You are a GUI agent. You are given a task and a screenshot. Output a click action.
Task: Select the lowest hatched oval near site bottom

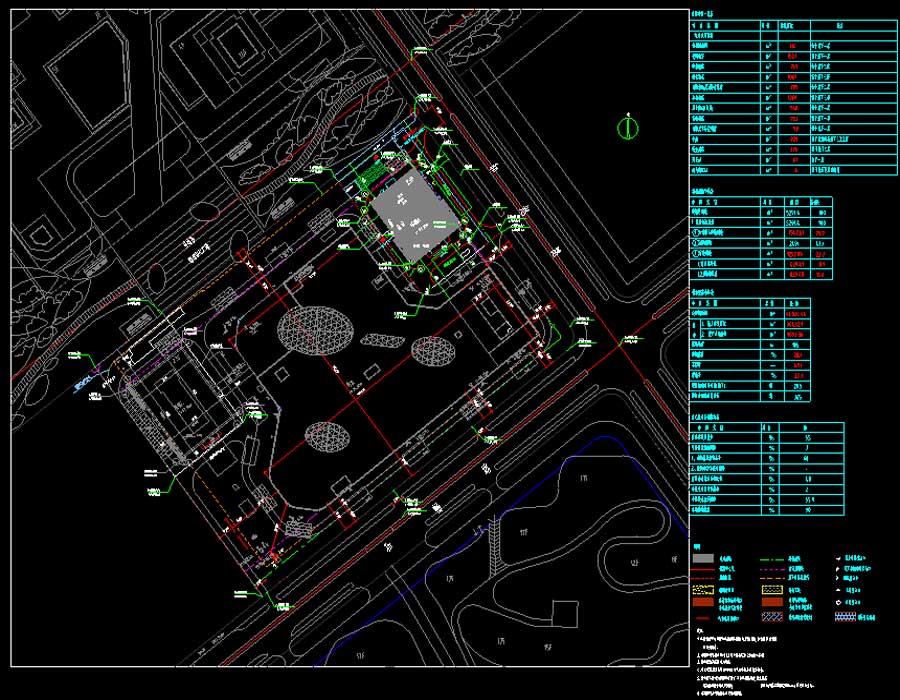(327, 436)
